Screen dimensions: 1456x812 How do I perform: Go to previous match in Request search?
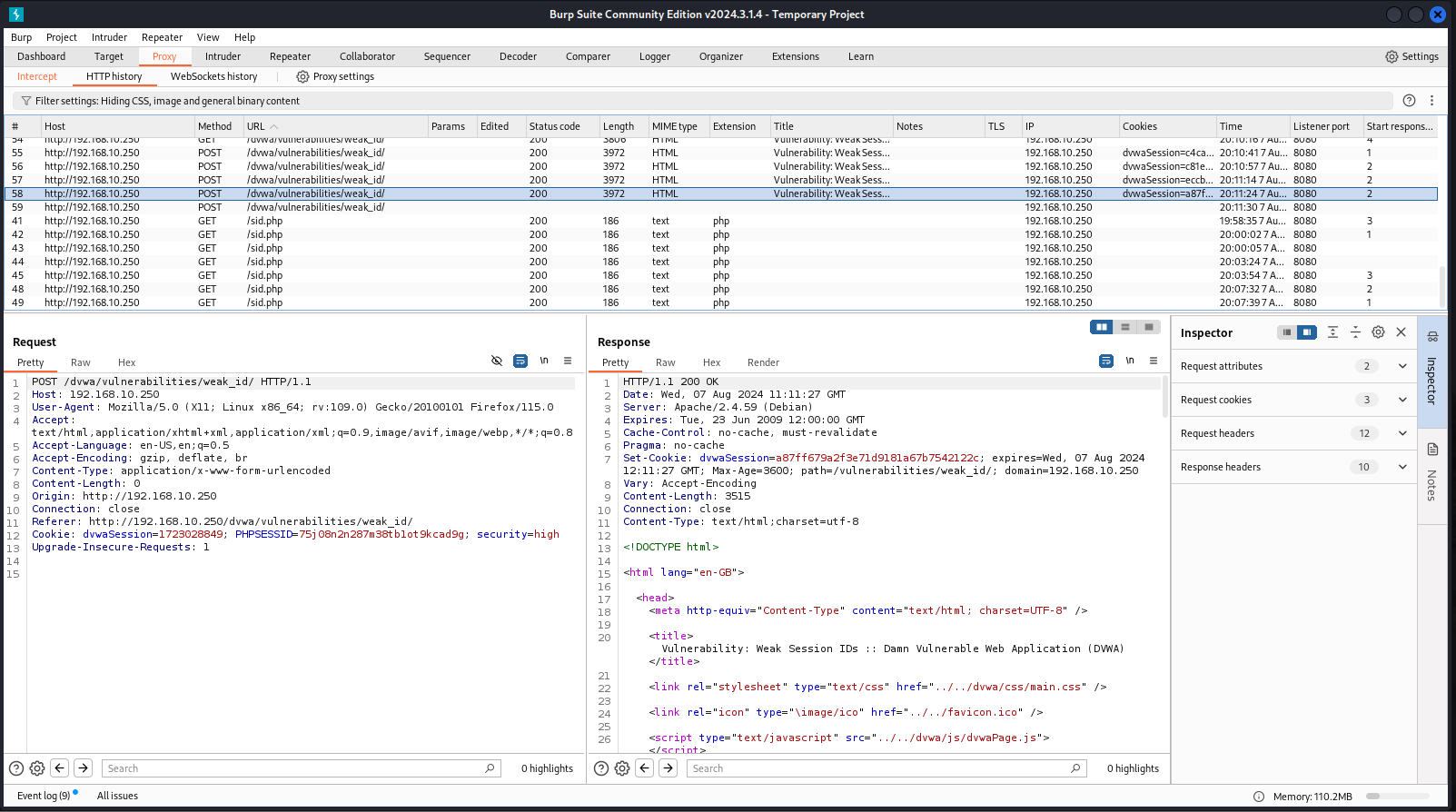point(60,768)
